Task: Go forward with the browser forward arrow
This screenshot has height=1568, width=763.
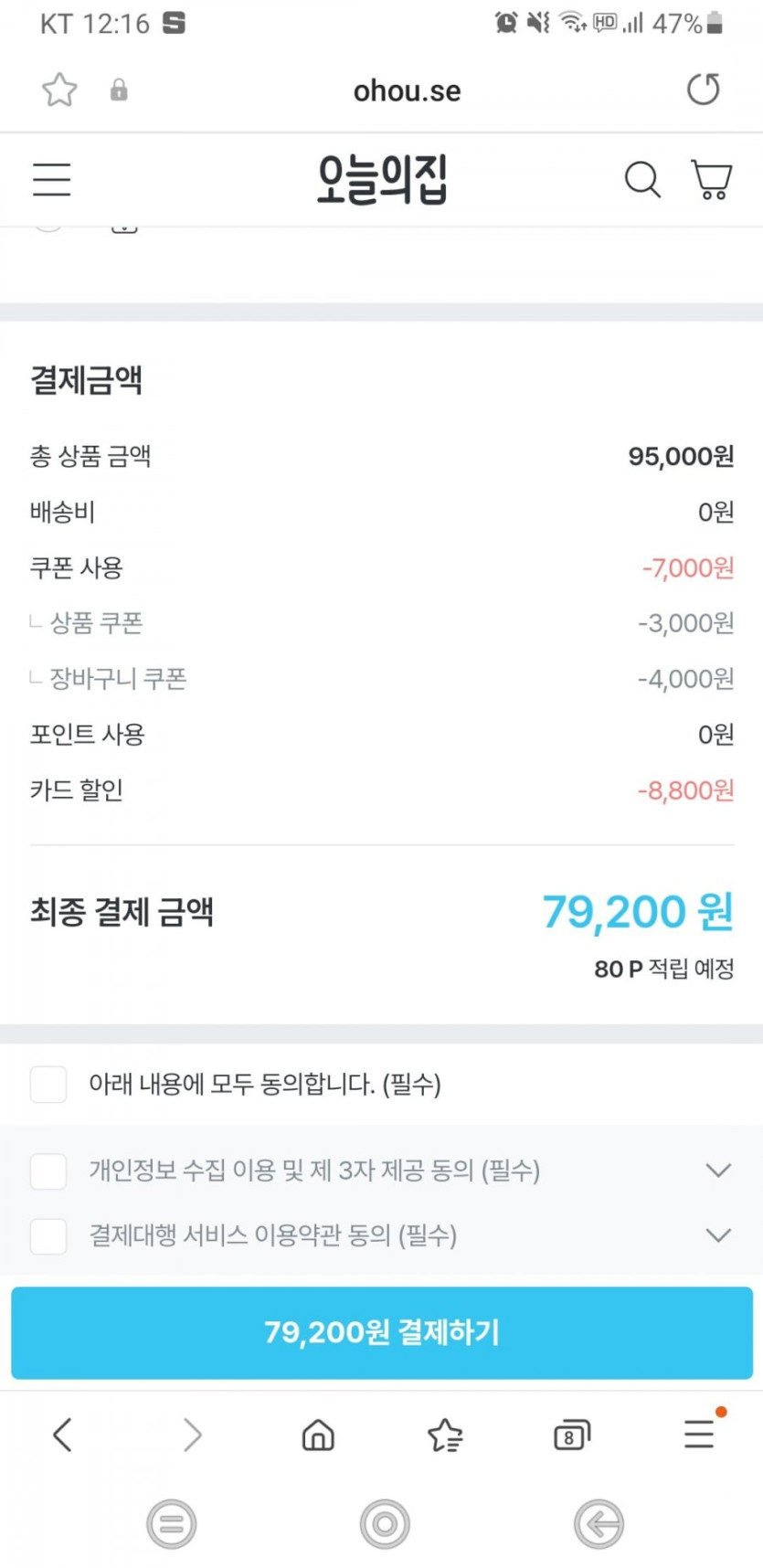Action: 192,1435
